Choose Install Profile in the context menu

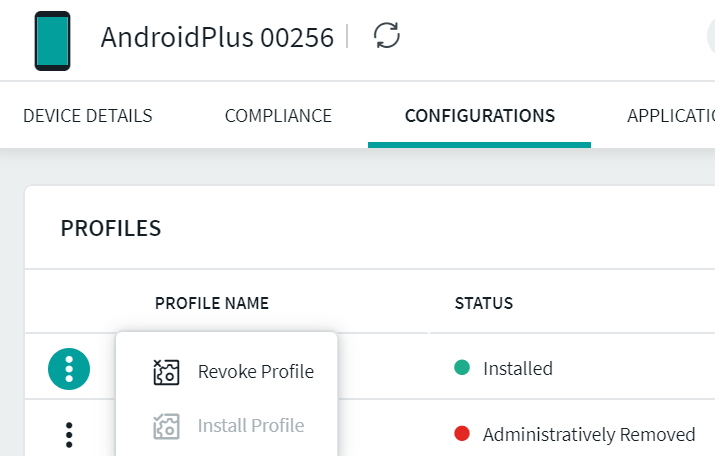[251, 426]
